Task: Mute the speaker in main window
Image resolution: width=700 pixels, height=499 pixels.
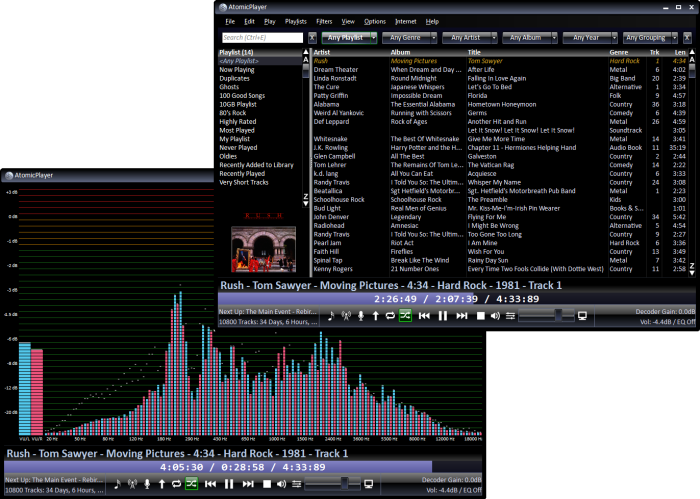Action: [x=495, y=316]
